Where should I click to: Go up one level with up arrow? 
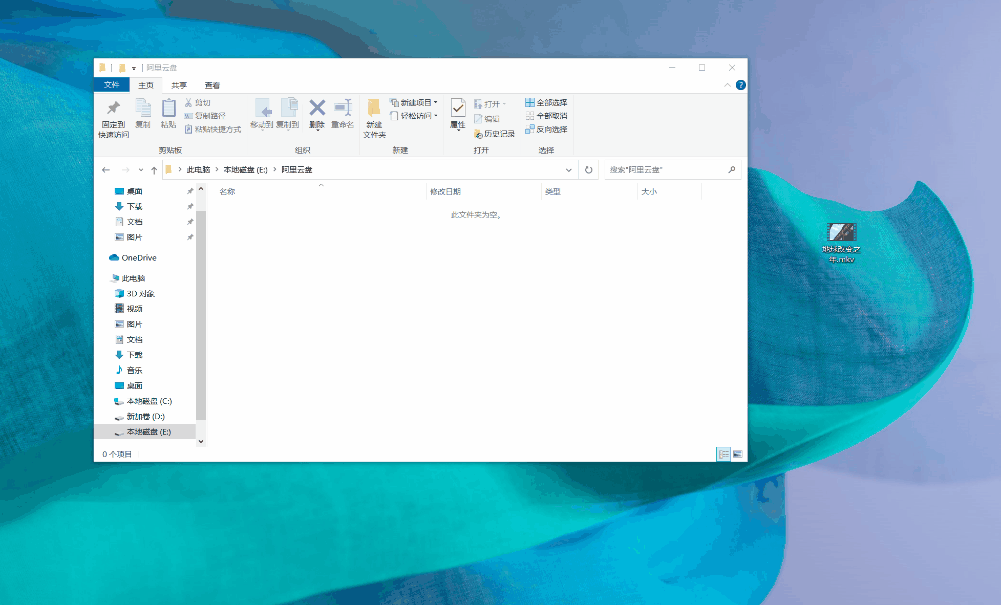pyautogui.click(x=153, y=170)
